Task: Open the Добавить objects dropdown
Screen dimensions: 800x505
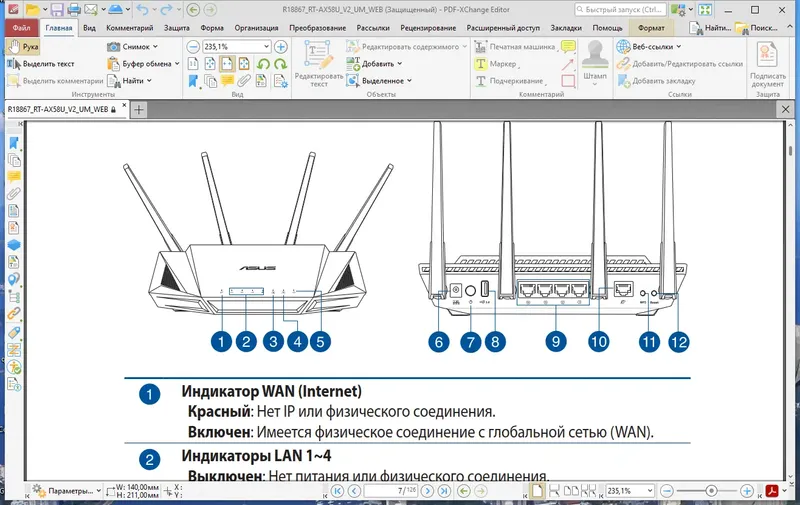Action: click(x=374, y=64)
